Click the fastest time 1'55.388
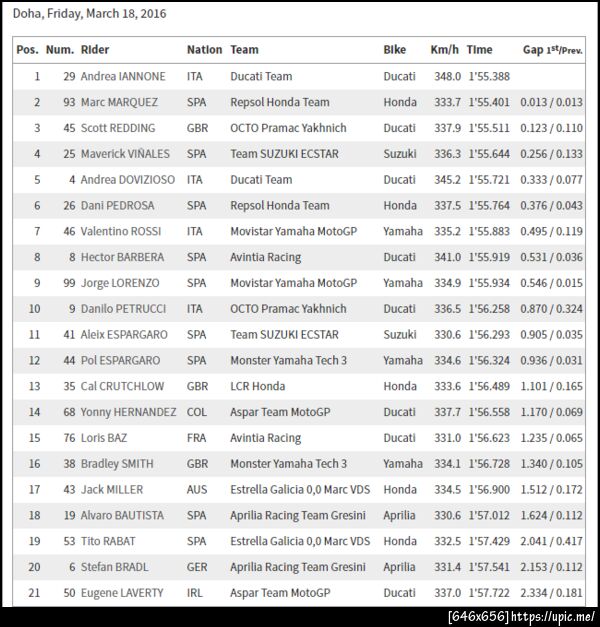600x627 pixels. pos(488,76)
